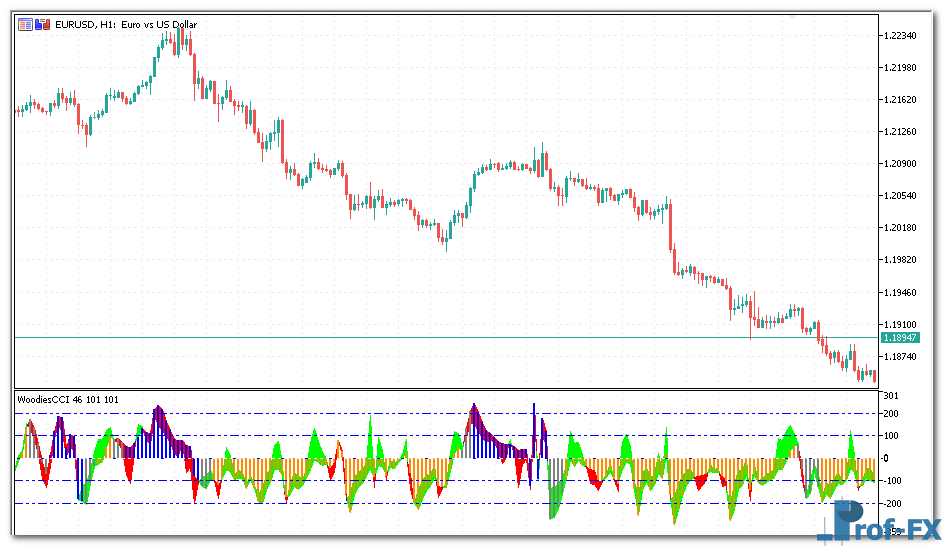Click the blue dashed -100 level line
The height and width of the screenshot is (546, 944).
pyautogui.click(x=300, y=481)
